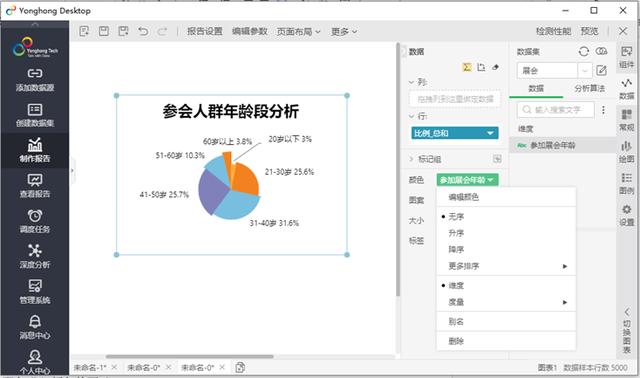Open the 页面布局 dropdown
The image size is (640, 378).
coord(298,31)
